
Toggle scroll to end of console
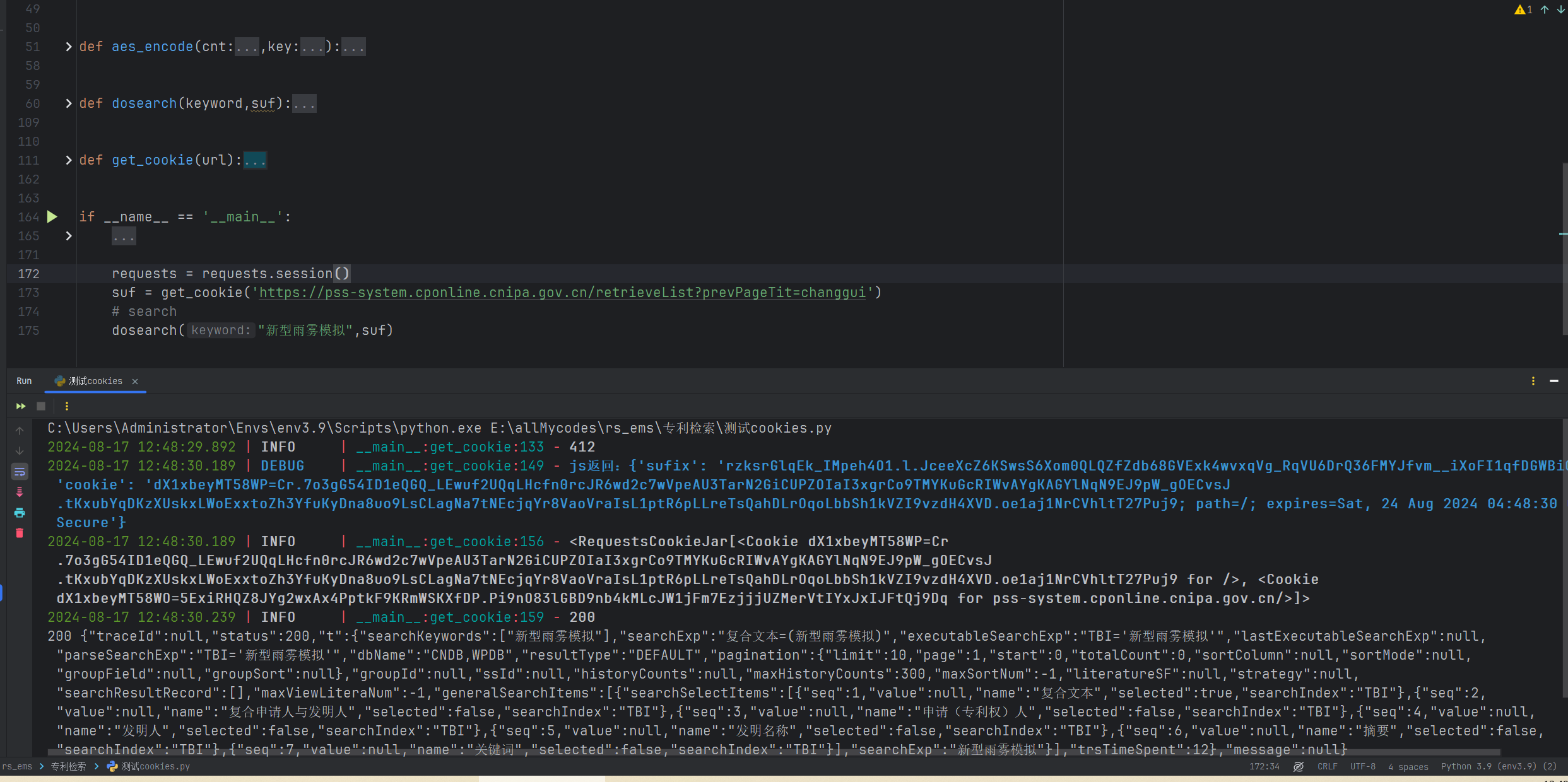click(20, 493)
